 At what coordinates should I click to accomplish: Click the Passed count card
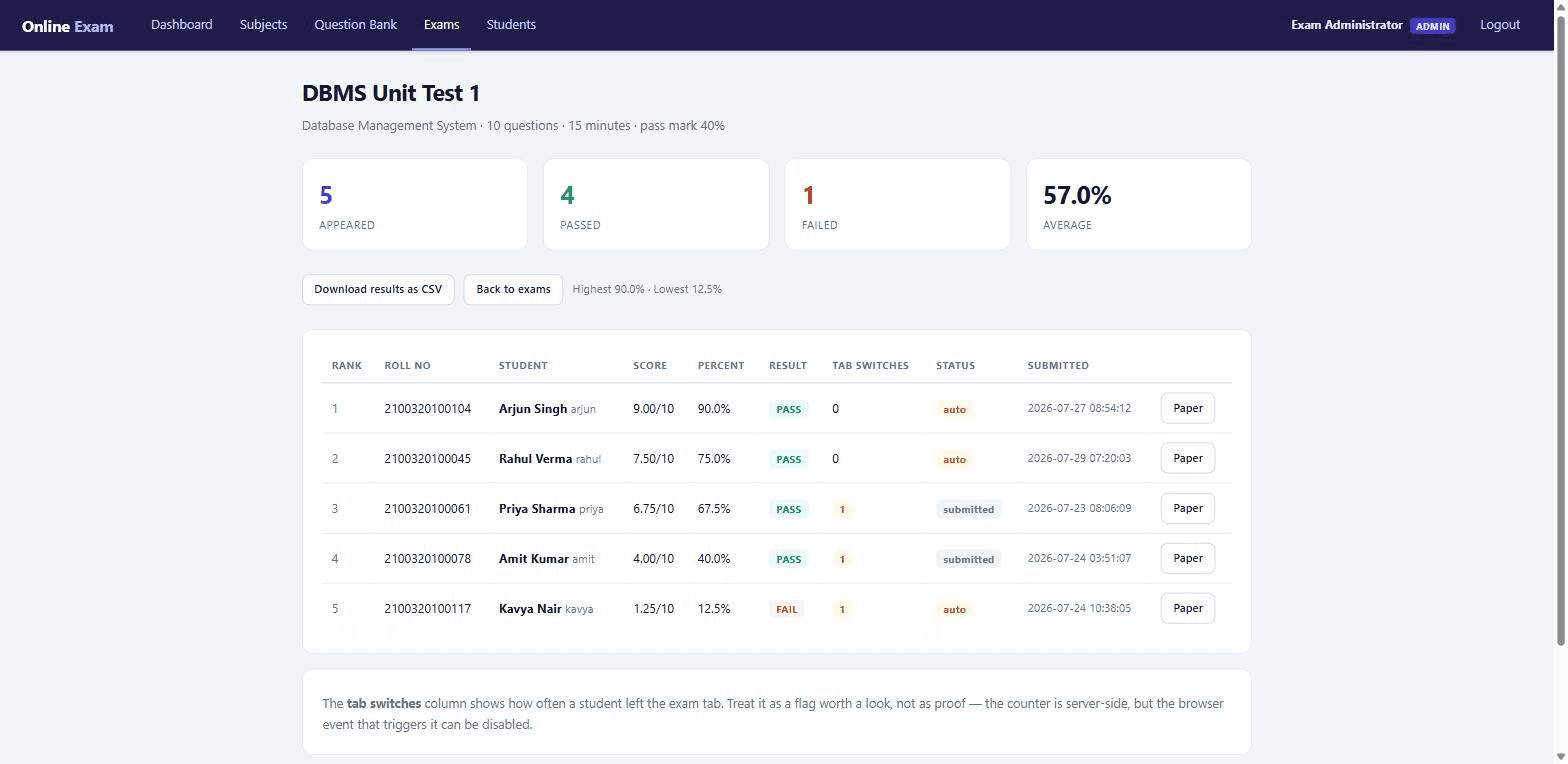pyautogui.click(x=656, y=204)
